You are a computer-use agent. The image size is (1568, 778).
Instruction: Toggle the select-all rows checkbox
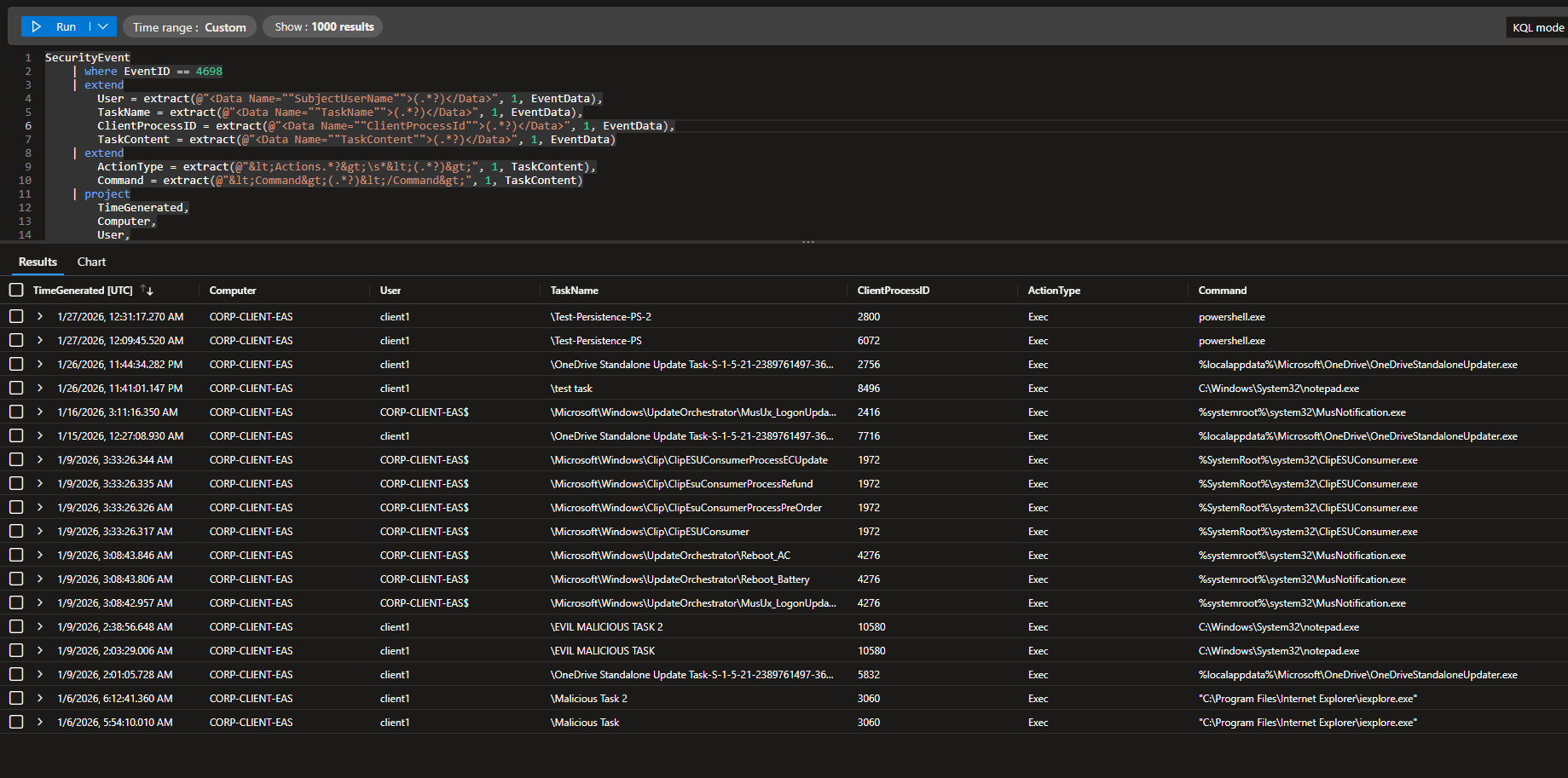point(16,291)
